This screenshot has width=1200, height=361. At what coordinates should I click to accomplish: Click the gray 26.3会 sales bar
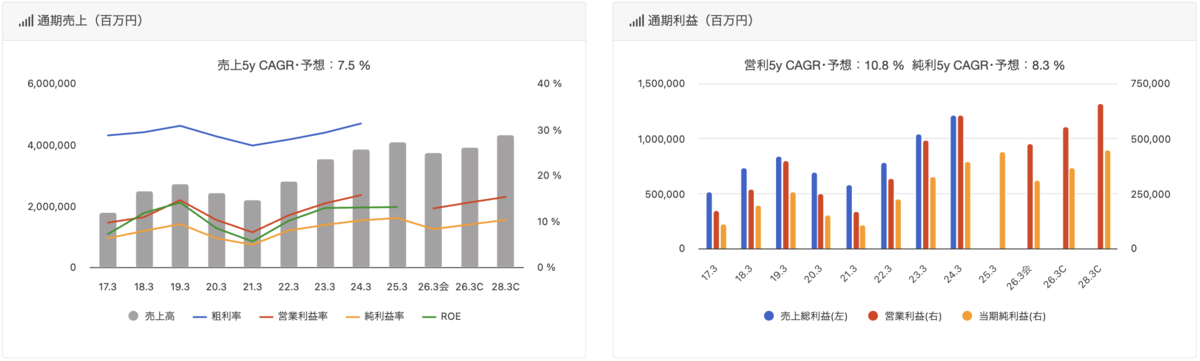(433, 210)
